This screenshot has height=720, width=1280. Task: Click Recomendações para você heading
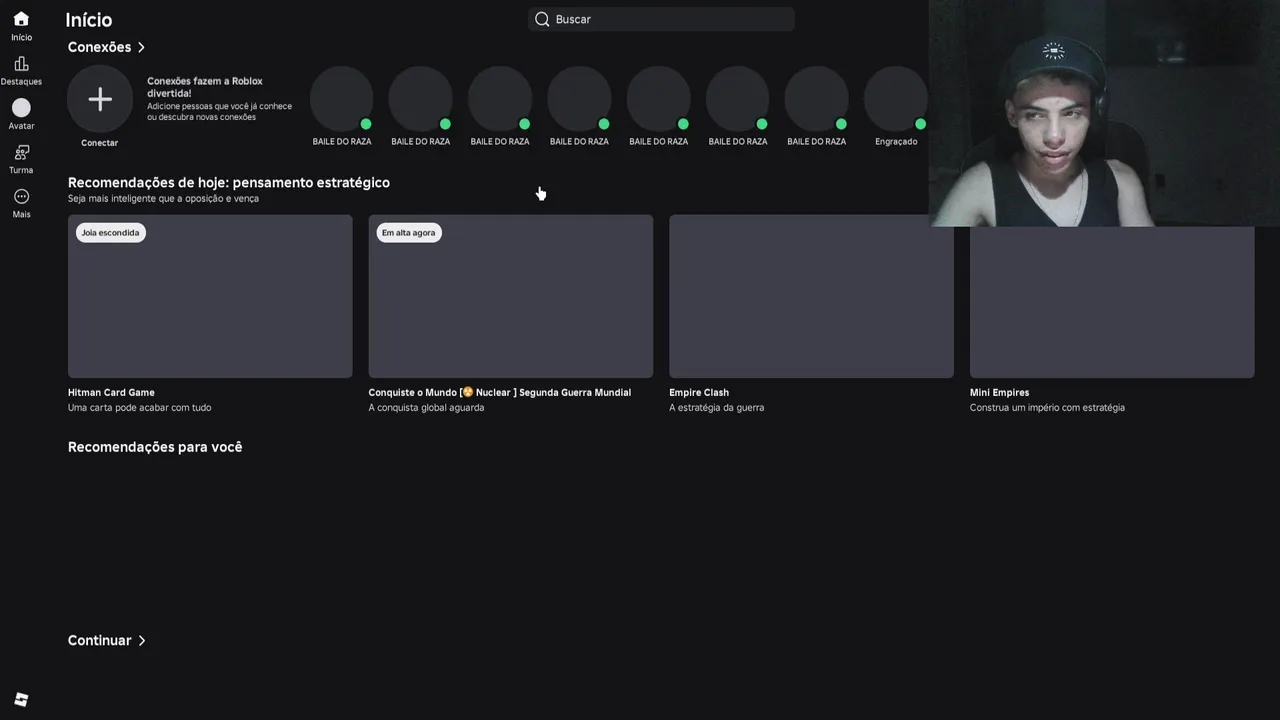155,447
